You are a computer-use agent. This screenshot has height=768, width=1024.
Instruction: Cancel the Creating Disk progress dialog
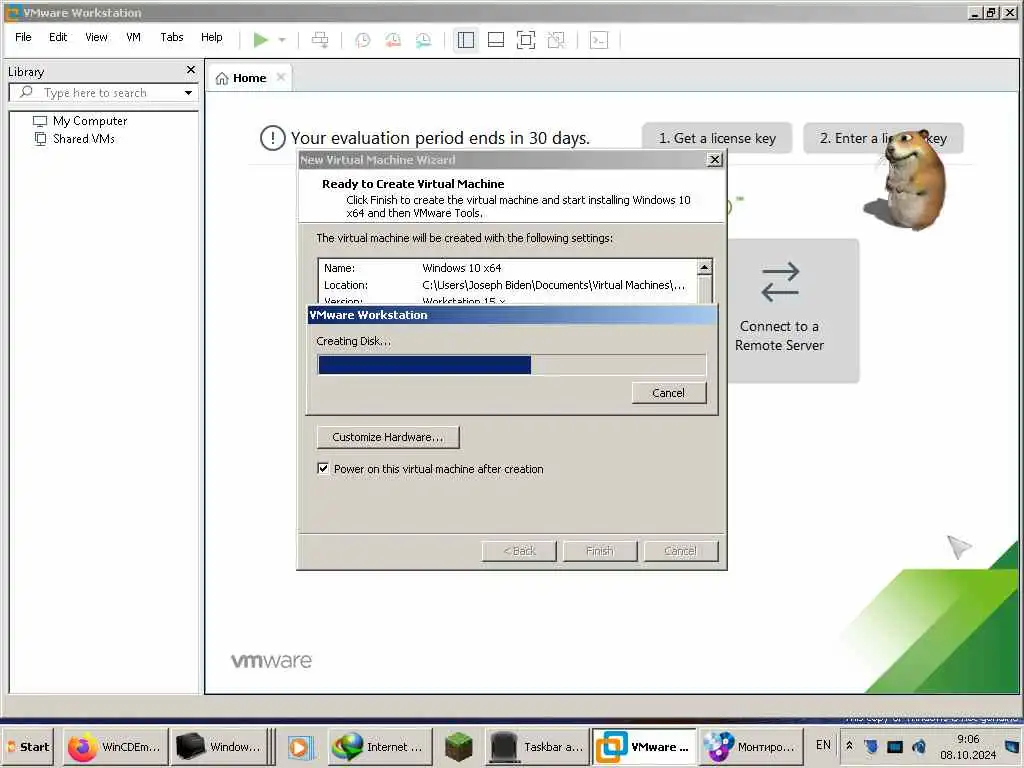click(x=669, y=392)
